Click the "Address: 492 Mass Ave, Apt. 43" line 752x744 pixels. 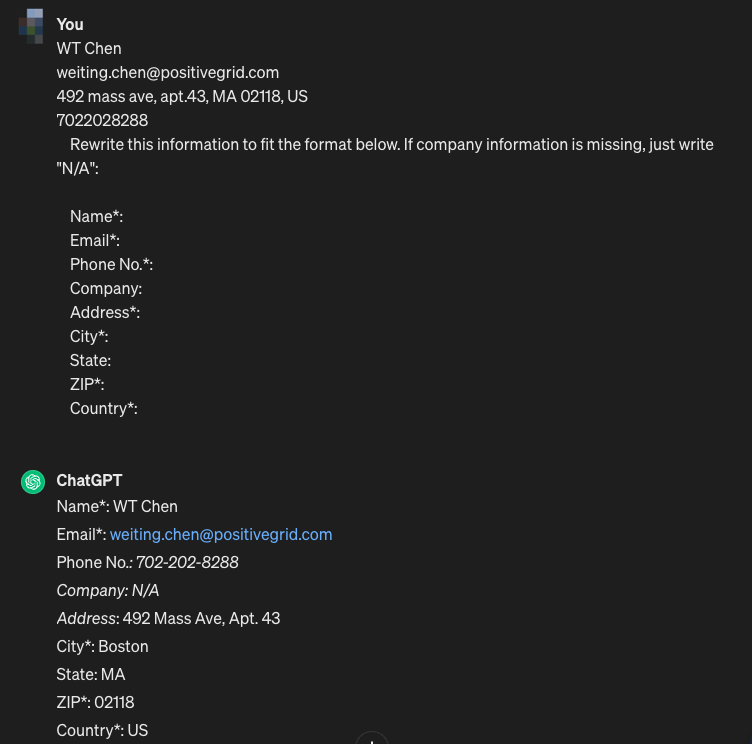click(168, 618)
